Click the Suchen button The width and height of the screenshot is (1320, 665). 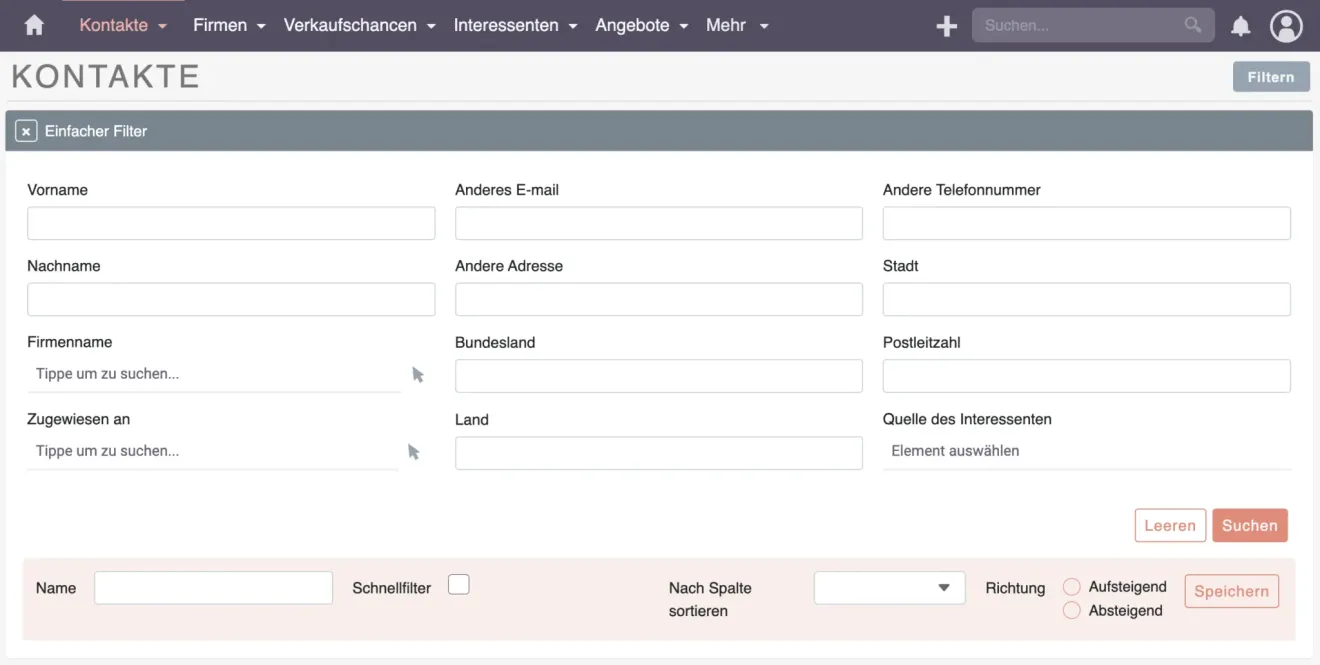coord(1249,525)
